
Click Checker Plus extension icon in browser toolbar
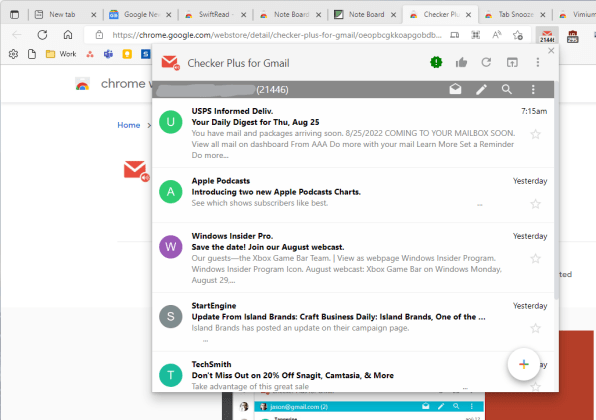click(547, 35)
